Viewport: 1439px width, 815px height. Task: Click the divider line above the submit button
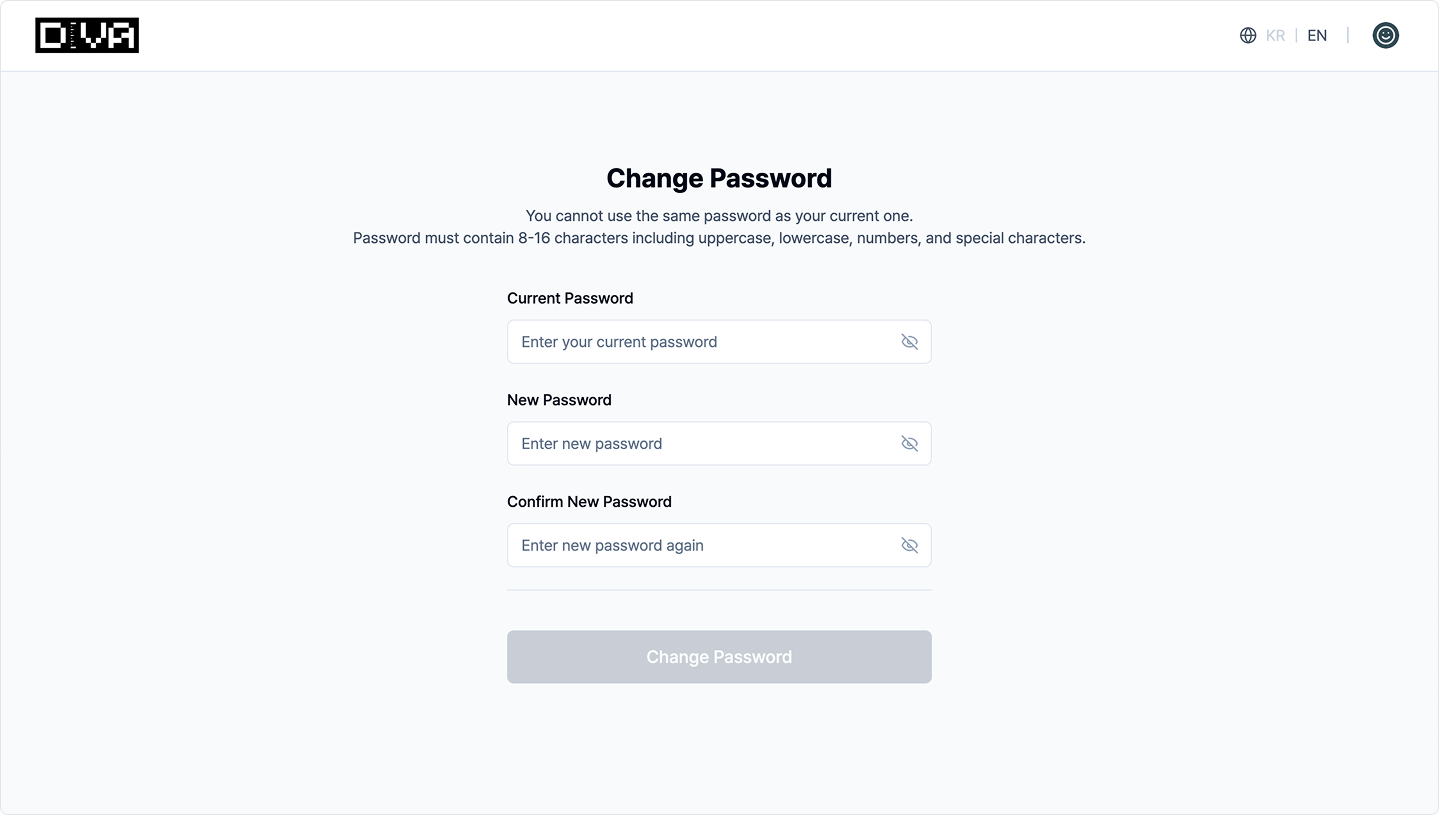(x=719, y=590)
